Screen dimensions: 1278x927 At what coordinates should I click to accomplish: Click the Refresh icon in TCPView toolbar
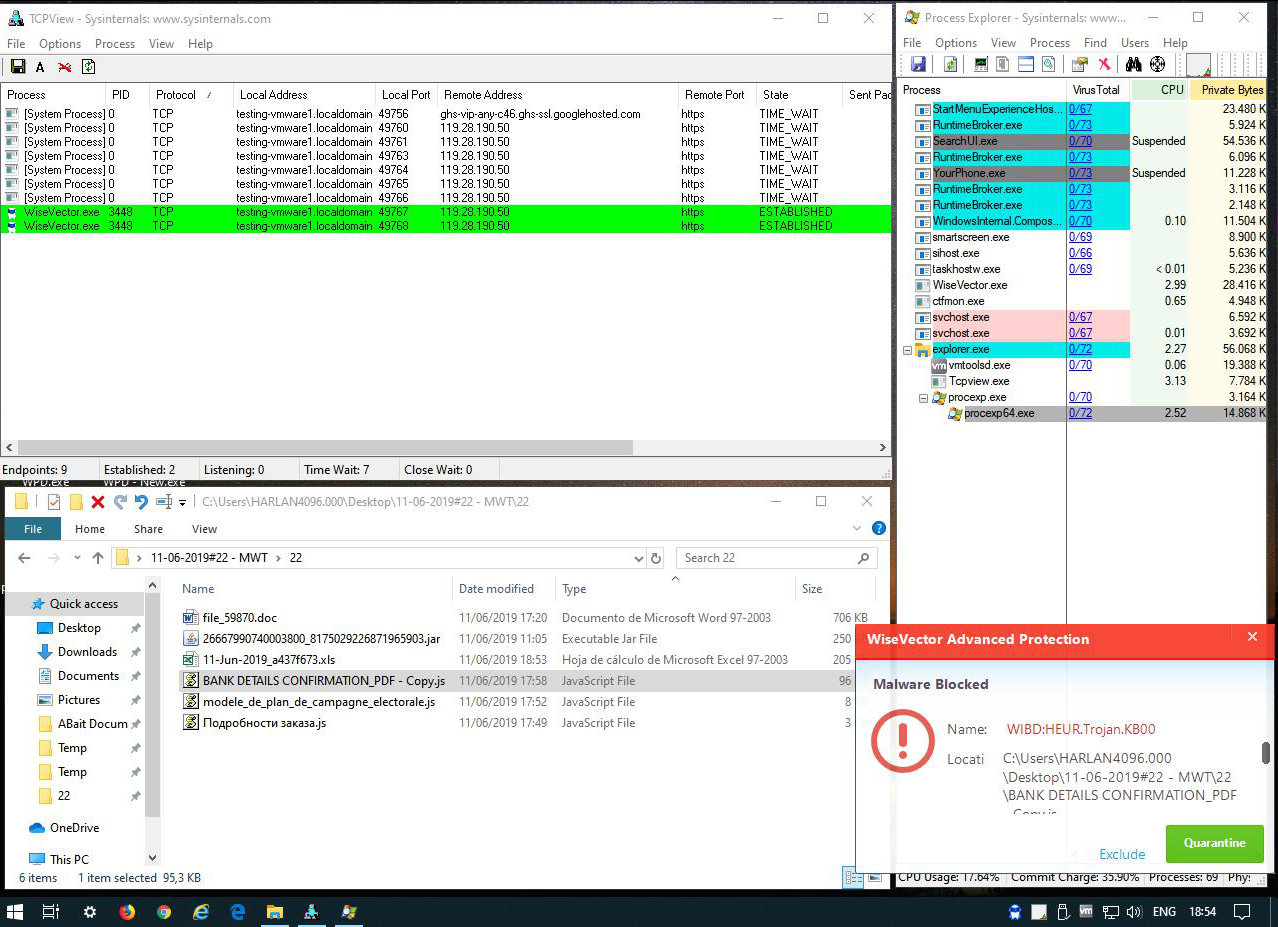(88, 67)
